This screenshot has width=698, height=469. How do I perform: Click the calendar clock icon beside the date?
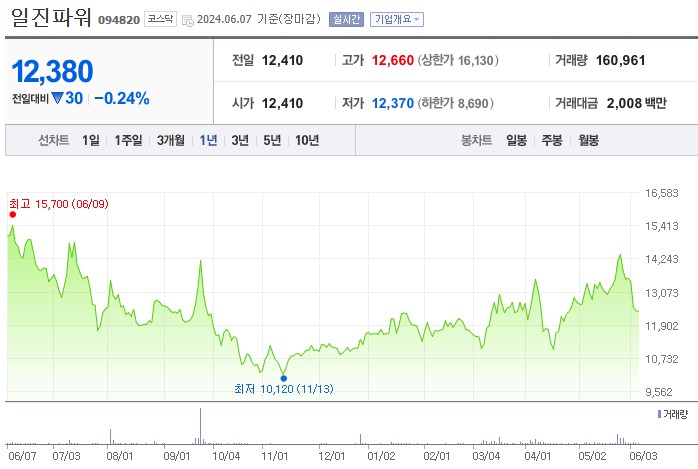coord(188,20)
